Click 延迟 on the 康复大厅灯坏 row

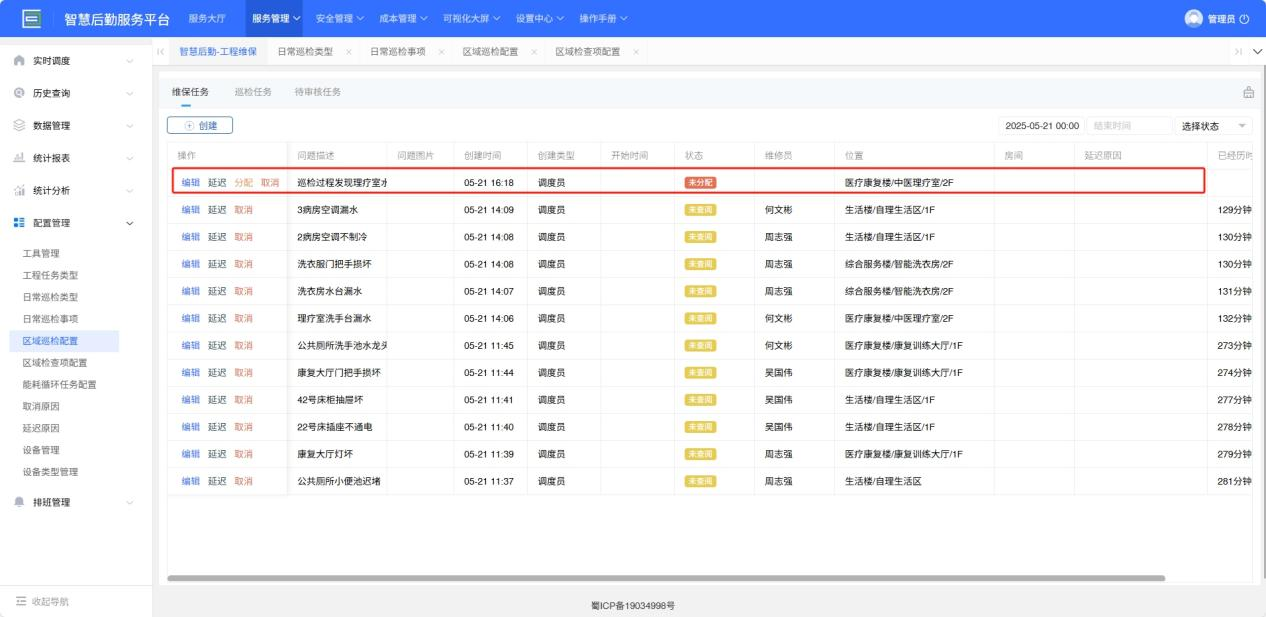(217, 454)
